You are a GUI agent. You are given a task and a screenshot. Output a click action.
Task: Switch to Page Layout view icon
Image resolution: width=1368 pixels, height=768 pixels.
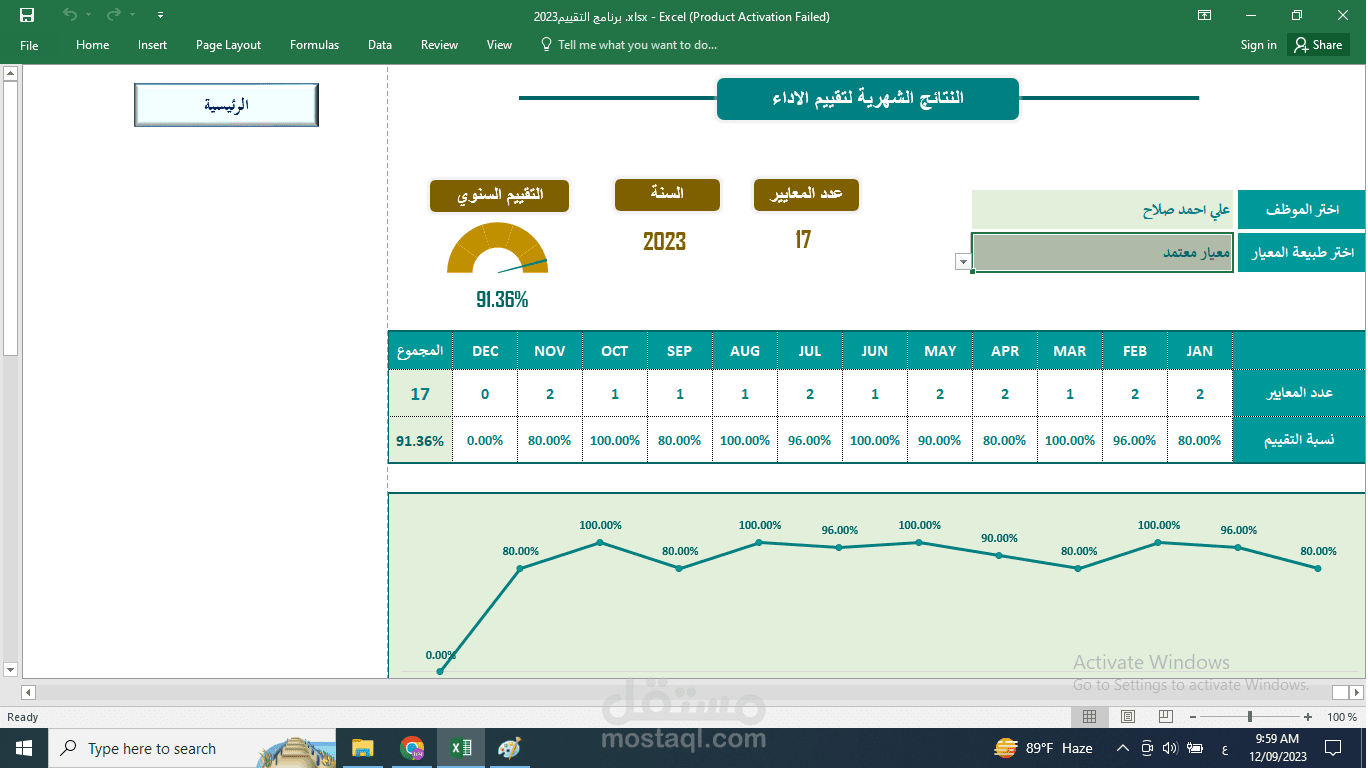[1127, 717]
